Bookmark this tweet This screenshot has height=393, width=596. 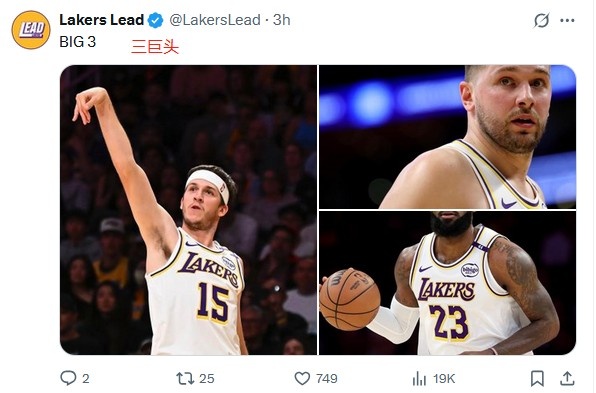[x=537, y=378]
